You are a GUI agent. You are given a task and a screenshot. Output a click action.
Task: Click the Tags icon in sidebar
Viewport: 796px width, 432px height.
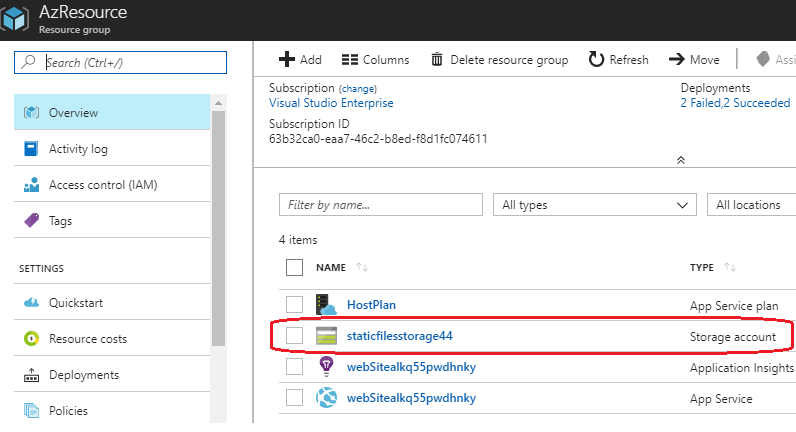[31, 221]
